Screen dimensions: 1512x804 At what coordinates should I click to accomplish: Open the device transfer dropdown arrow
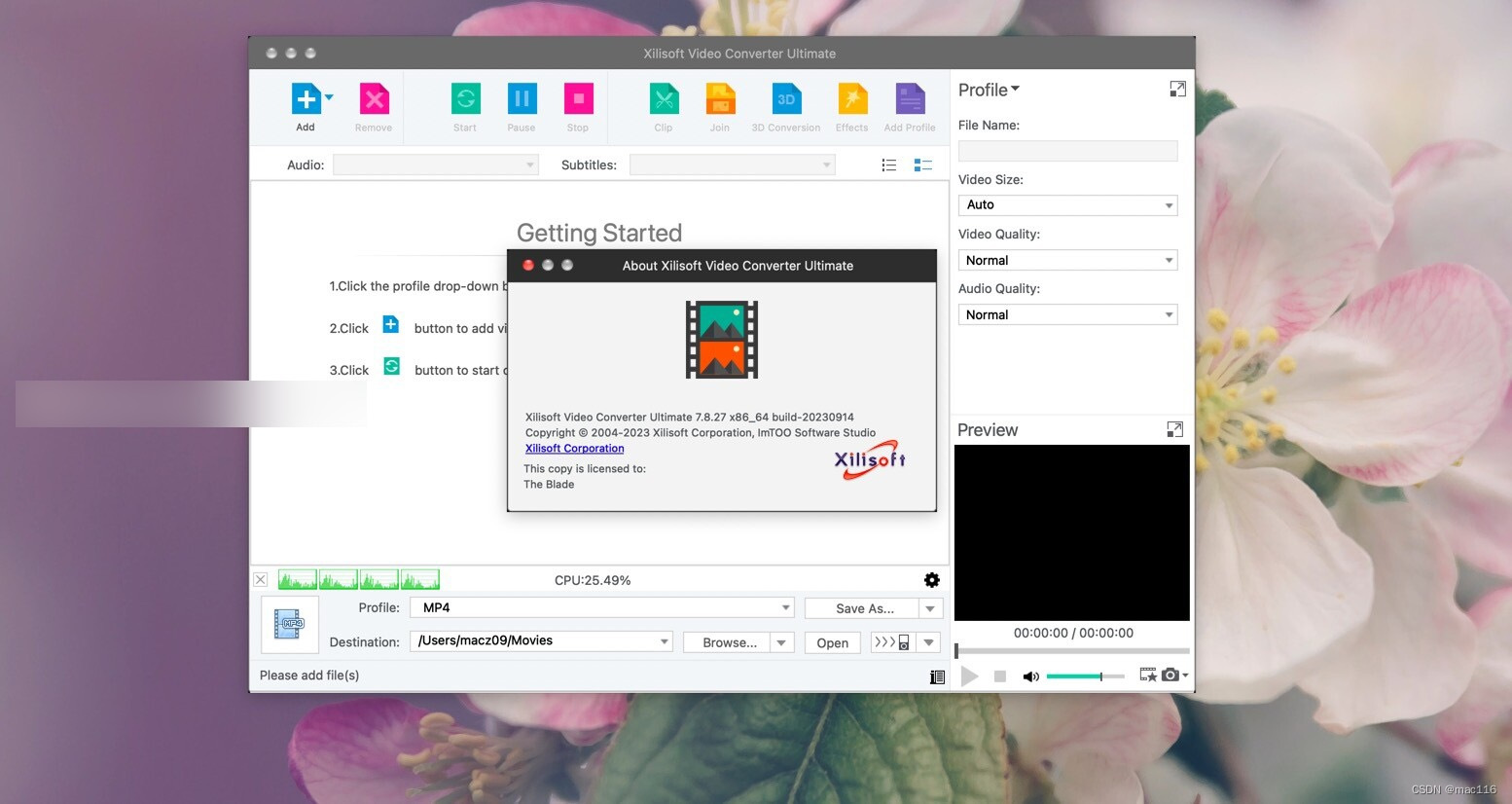(929, 642)
